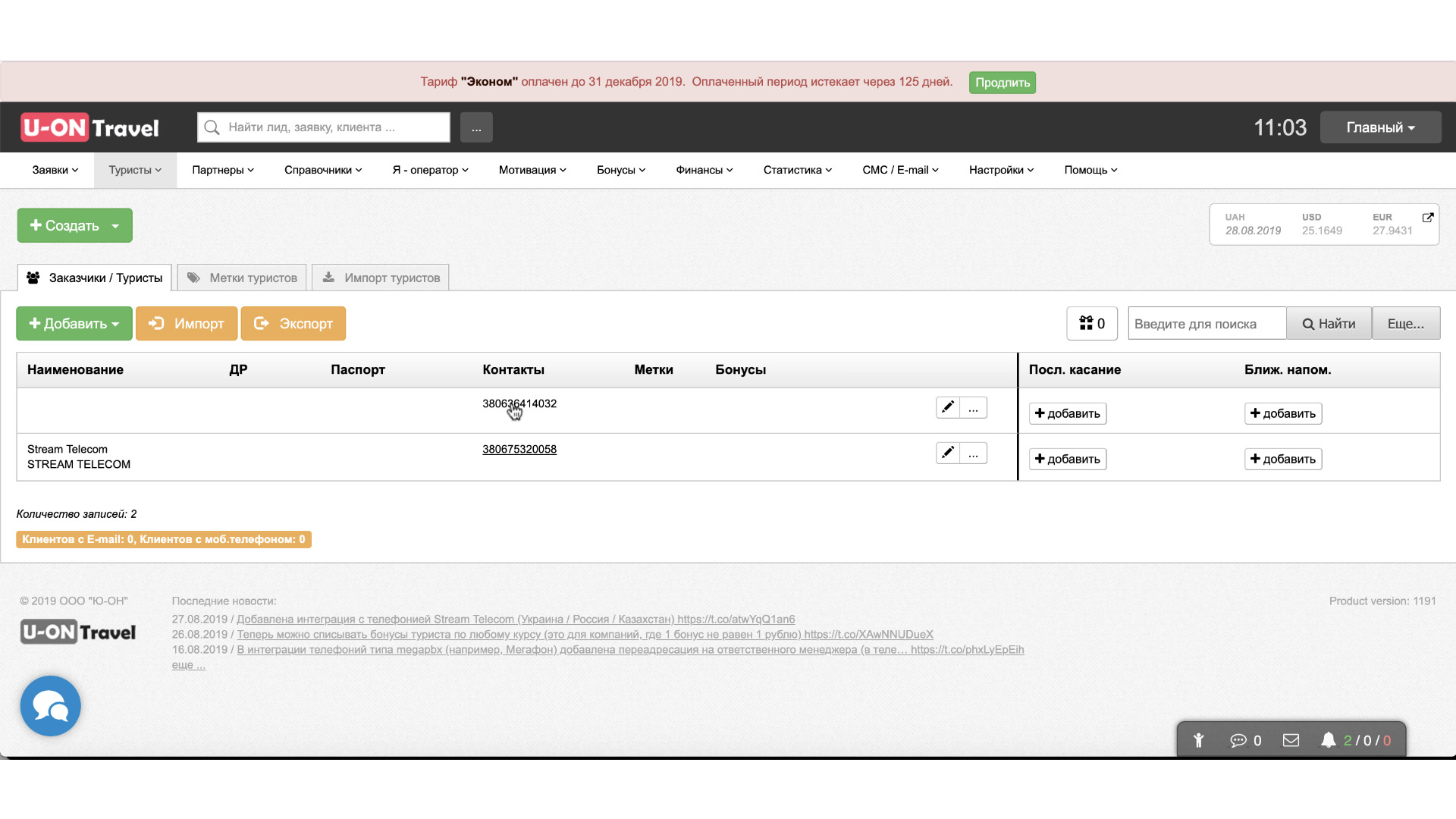Click the gifts counter icon button
1456x819 pixels.
tap(1092, 324)
